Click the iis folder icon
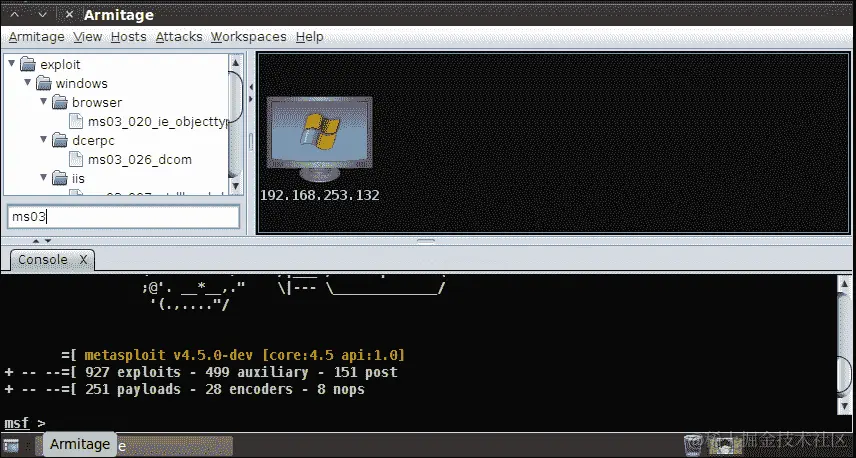Screen dimensions: 856x458 click(x=60, y=179)
